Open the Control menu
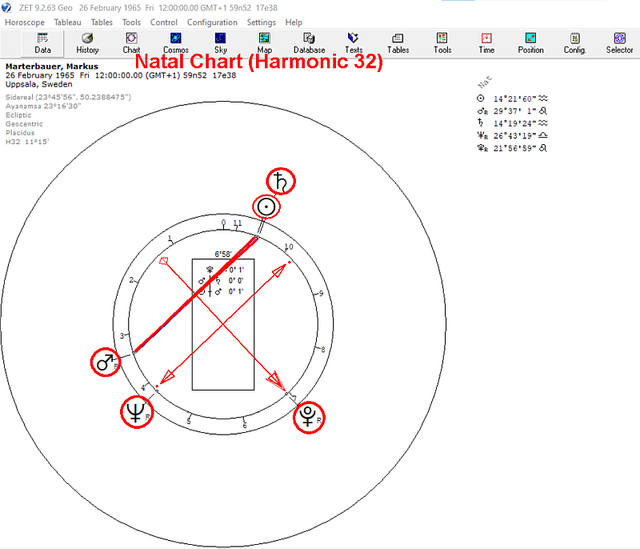640x549 pixels. [164, 22]
